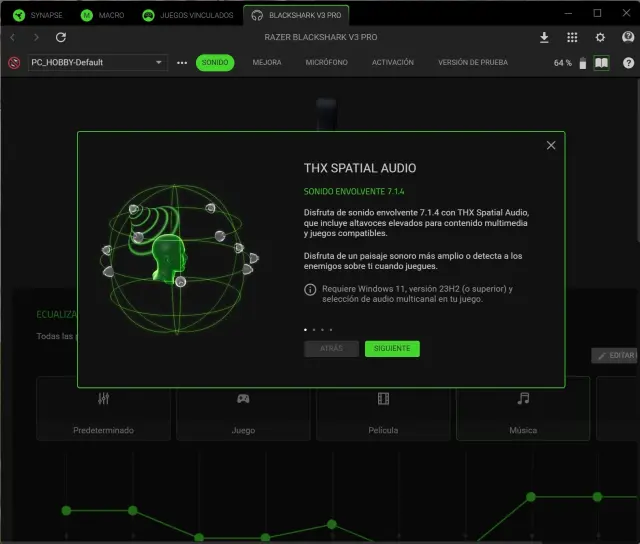Image resolution: width=640 pixels, height=544 pixels.
Task: Select the MEJORA section
Action: (267, 62)
